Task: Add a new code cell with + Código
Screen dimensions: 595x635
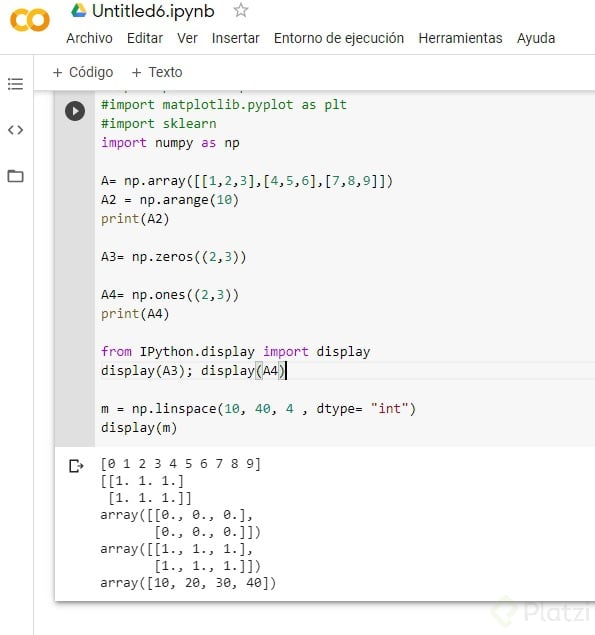Action: click(83, 72)
